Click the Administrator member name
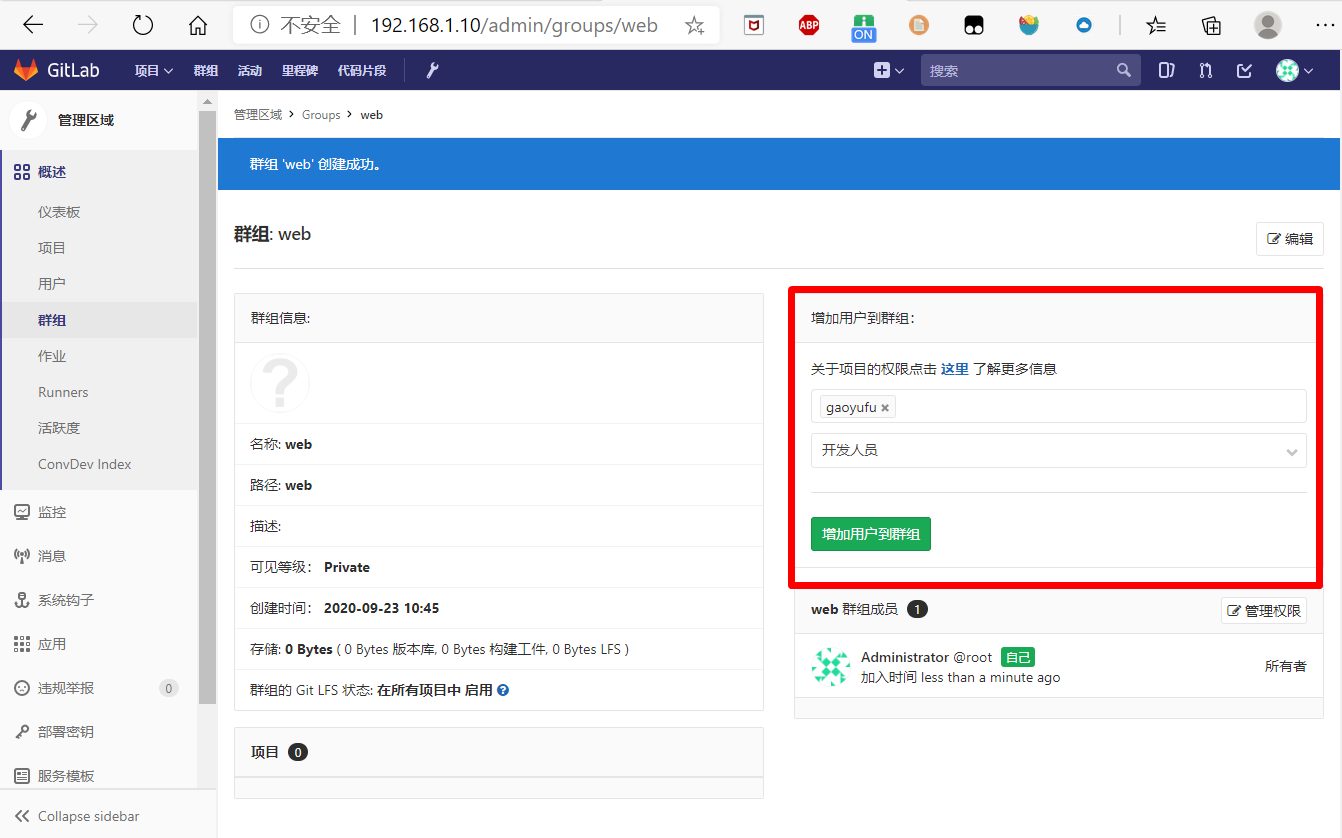The width and height of the screenshot is (1342, 838). click(905, 657)
